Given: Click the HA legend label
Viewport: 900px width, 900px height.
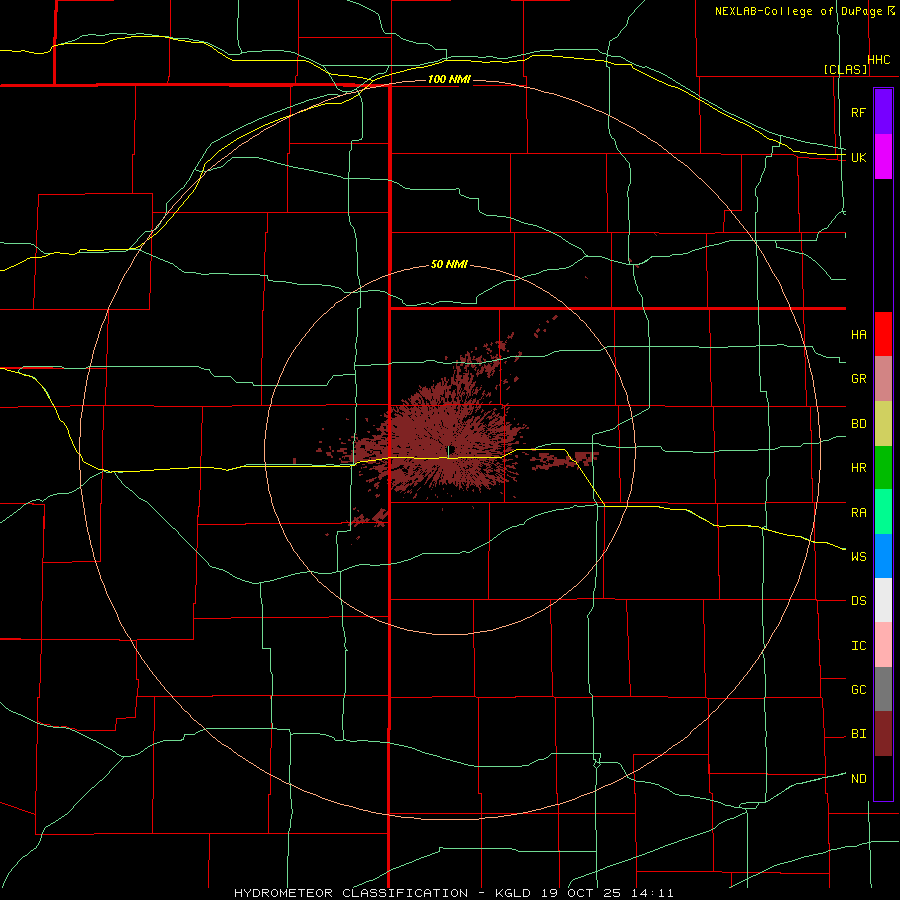Looking at the screenshot, I should [x=858, y=334].
